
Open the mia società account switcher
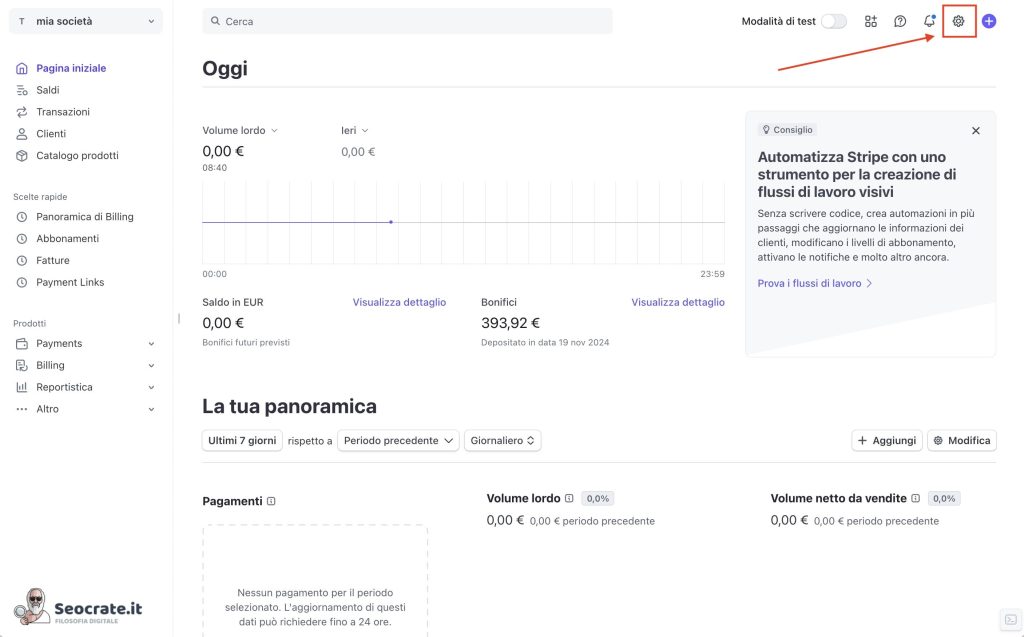[x=86, y=21]
